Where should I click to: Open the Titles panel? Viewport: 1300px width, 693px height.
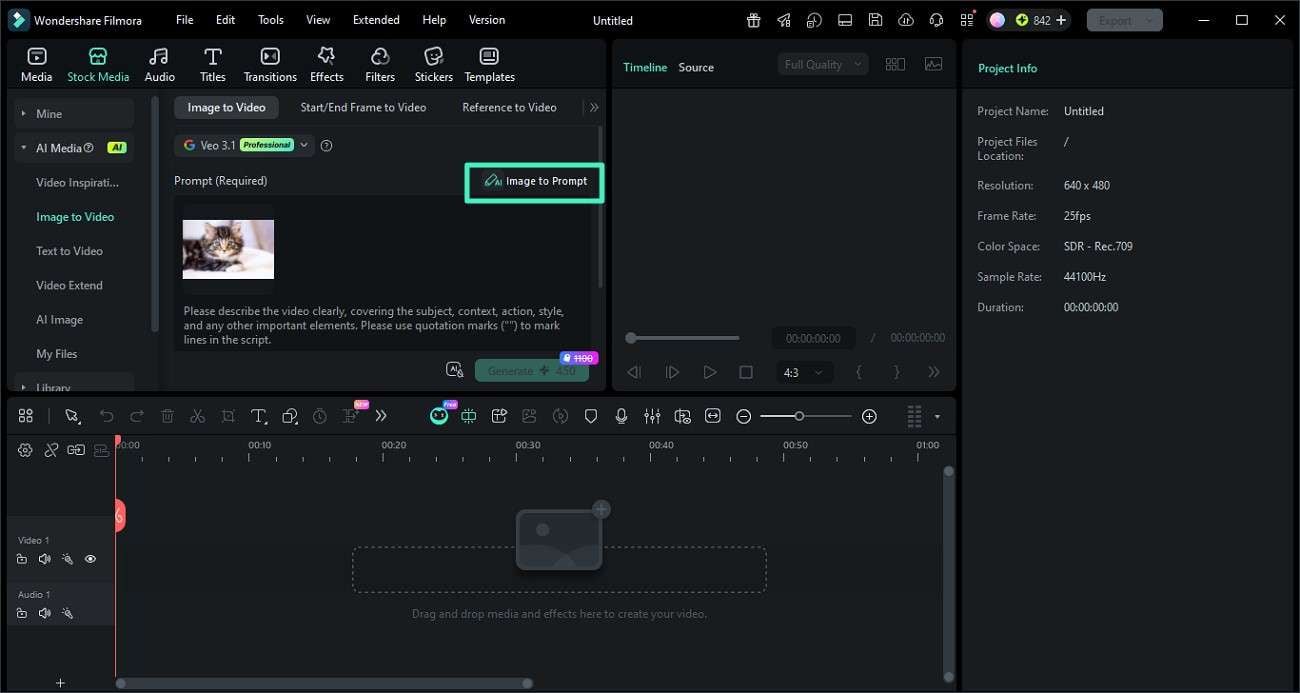coord(212,64)
